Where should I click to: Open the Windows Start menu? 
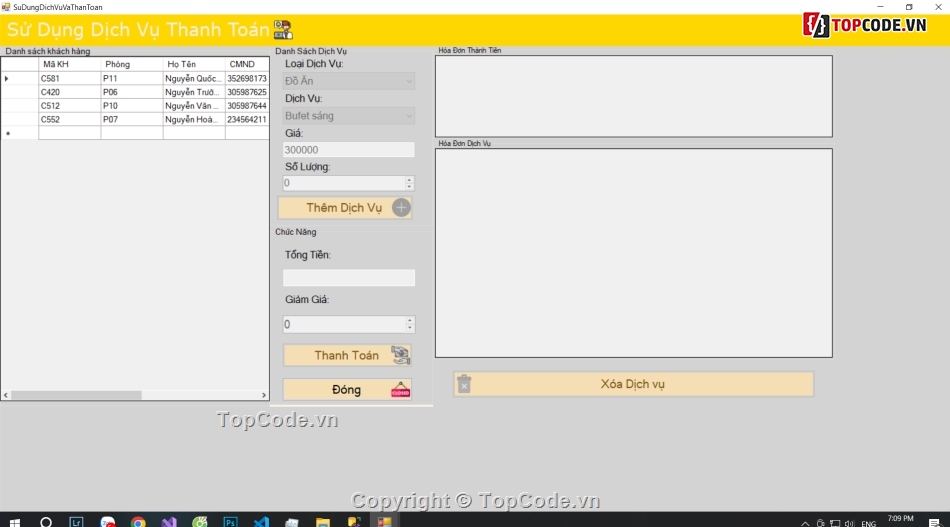(x=15, y=522)
